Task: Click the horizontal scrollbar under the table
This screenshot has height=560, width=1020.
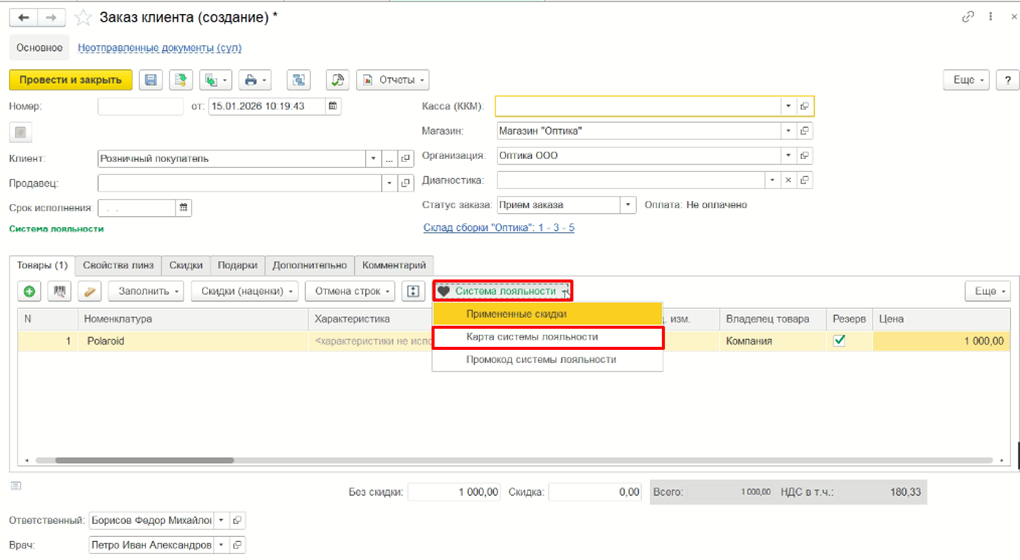Action: 144,460
